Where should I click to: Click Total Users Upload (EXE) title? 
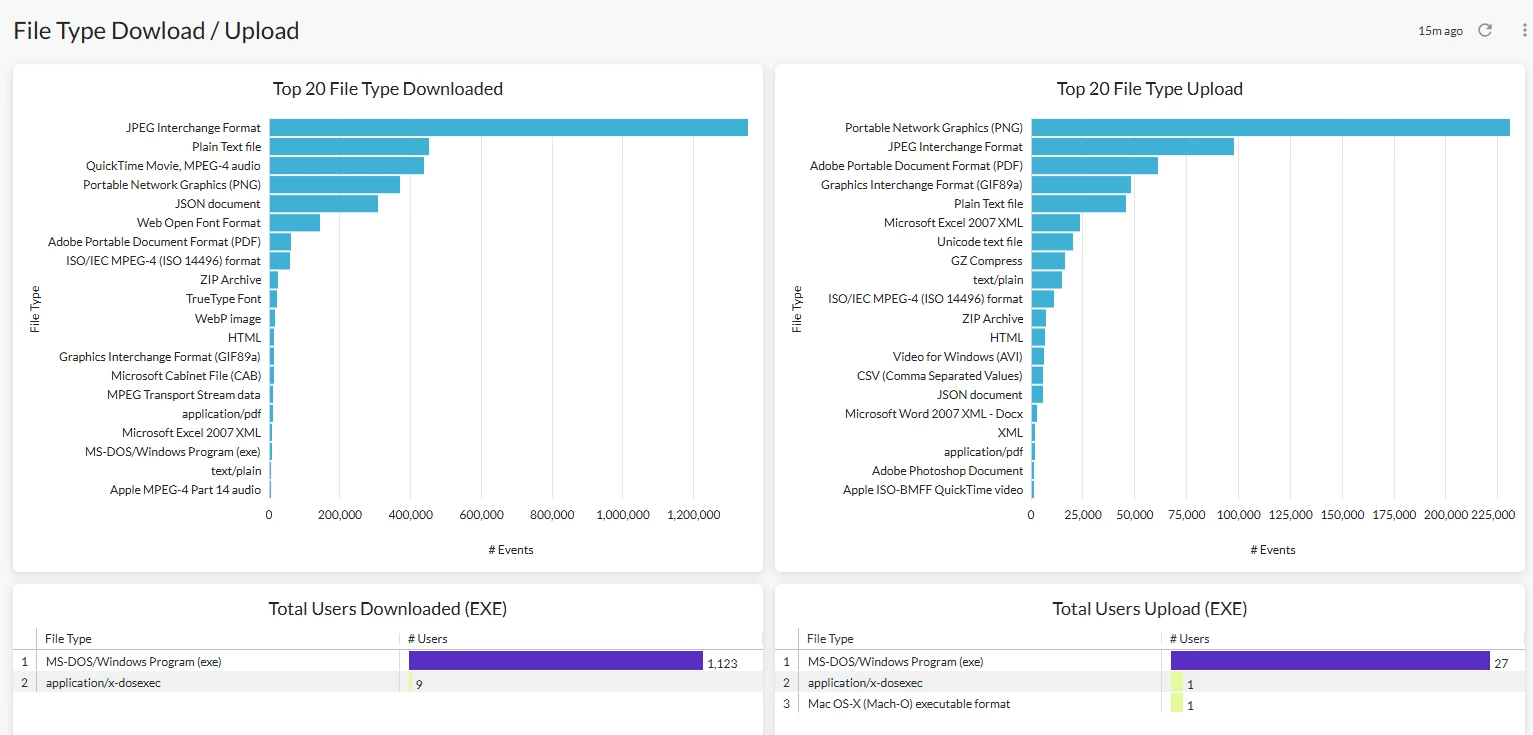click(x=1150, y=608)
